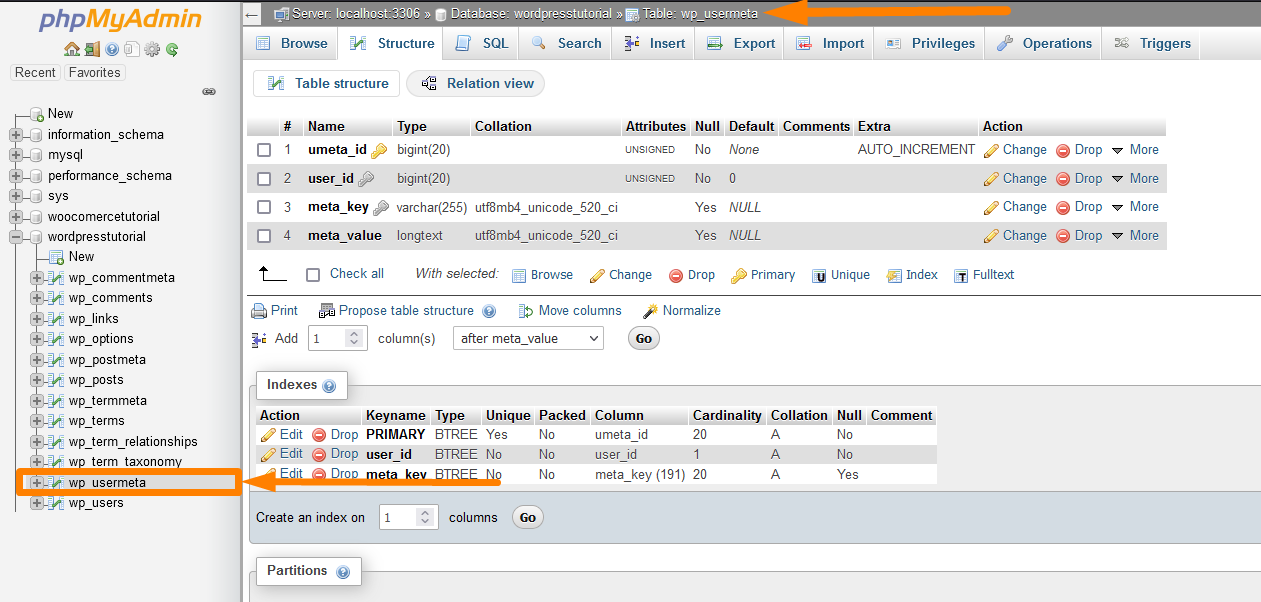The height and width of the screenshot is (602, 1261).
Task: Click the wp_users table icon in the tree
Action: click(x=57, y=503)
